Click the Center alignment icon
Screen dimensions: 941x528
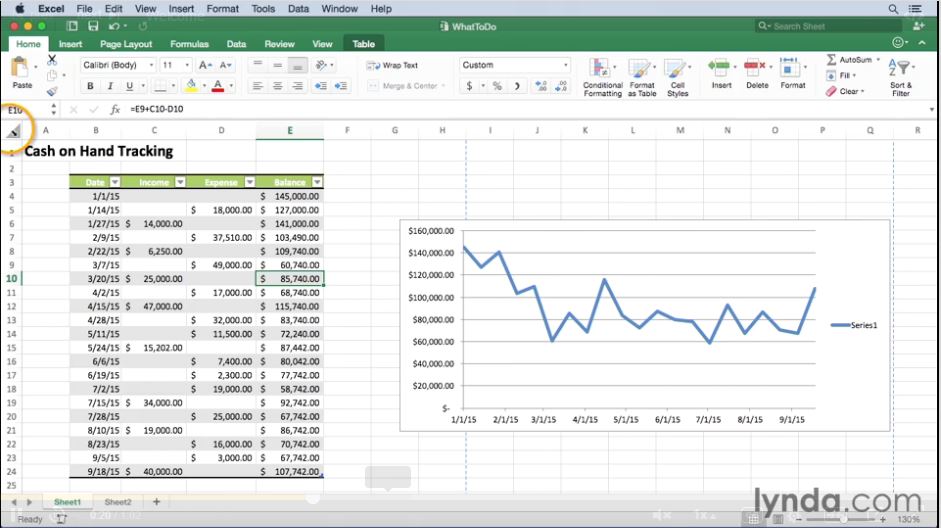pyautogui.click(x=277, y=86)
